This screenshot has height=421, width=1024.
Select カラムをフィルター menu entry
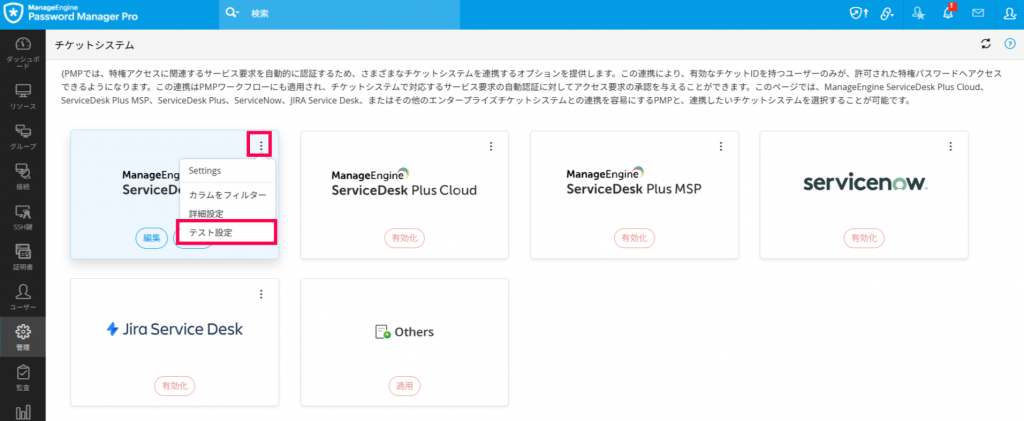click(227, 195)
